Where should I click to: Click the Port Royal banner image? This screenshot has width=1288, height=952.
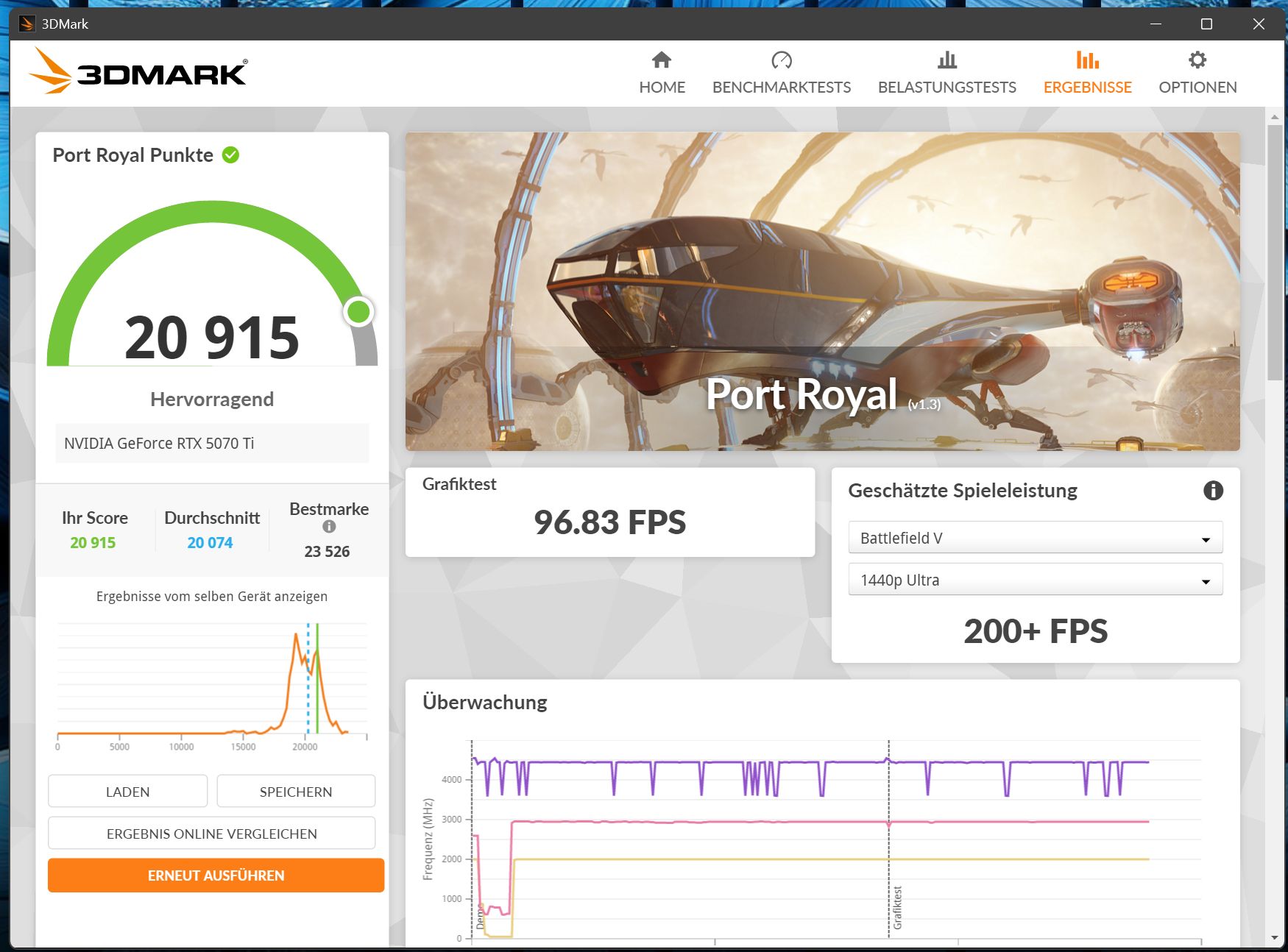coord(822,291)
